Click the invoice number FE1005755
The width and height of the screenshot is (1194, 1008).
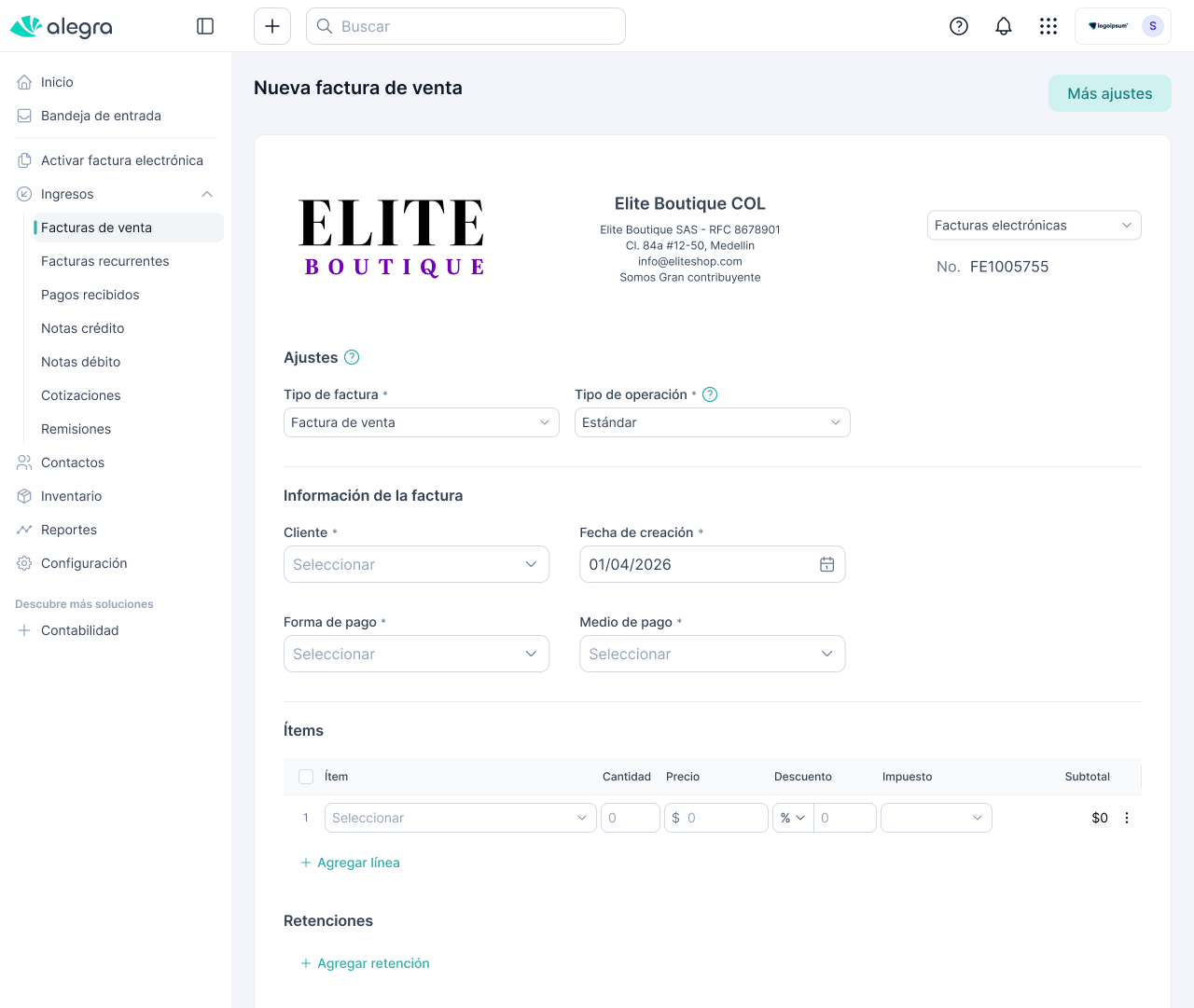point(1009,267)
